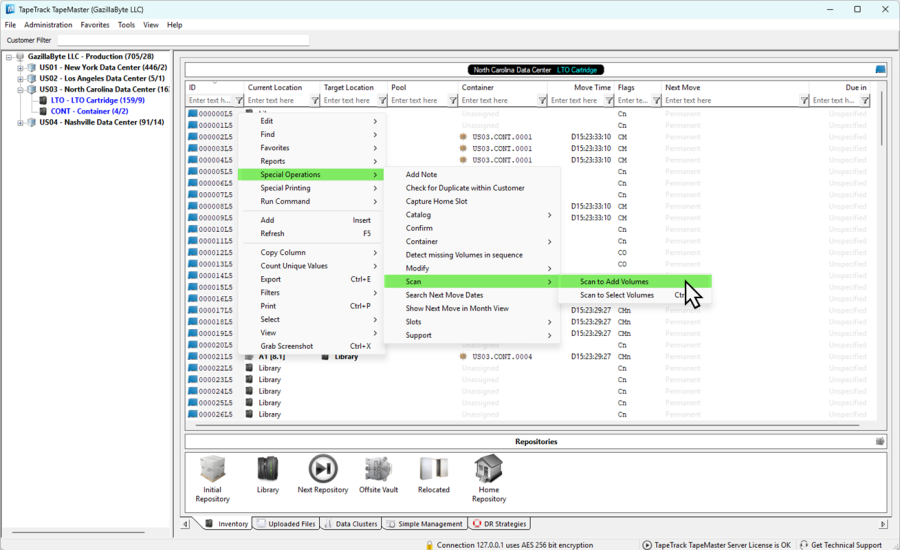Click the Target Location filter funnel icon

click(x=382, y=100)
